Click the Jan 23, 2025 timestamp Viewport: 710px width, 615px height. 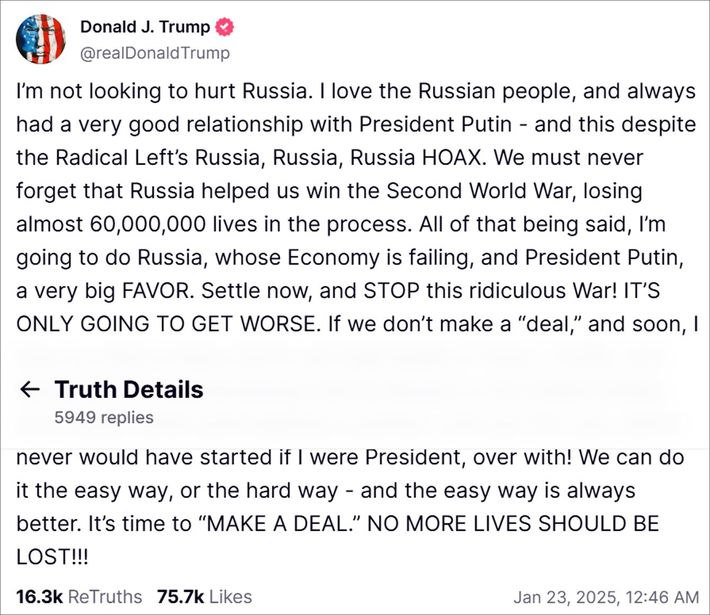click(x=606, y=597)
